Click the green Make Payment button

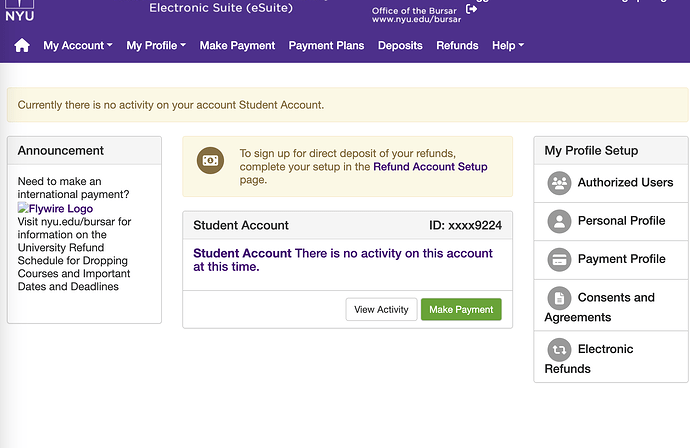[x=461, y=310]
